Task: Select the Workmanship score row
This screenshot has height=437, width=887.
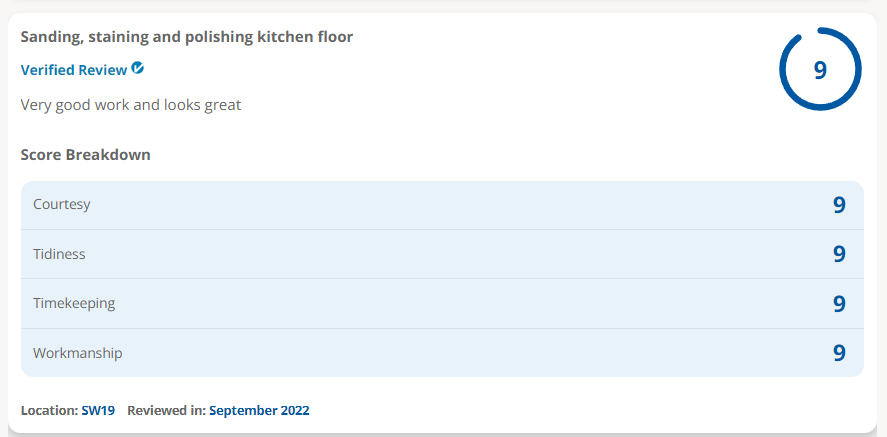Action: tap(442, 353)
